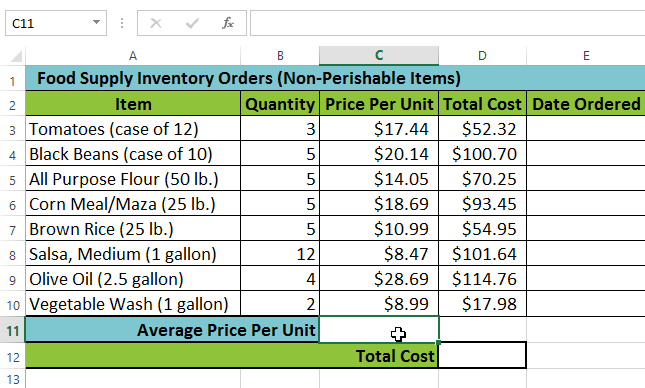The height and width of the screenshot is (388, 645).
Task: Select the Olive Oil (2.5 gallon) cell
Action: 133,279
